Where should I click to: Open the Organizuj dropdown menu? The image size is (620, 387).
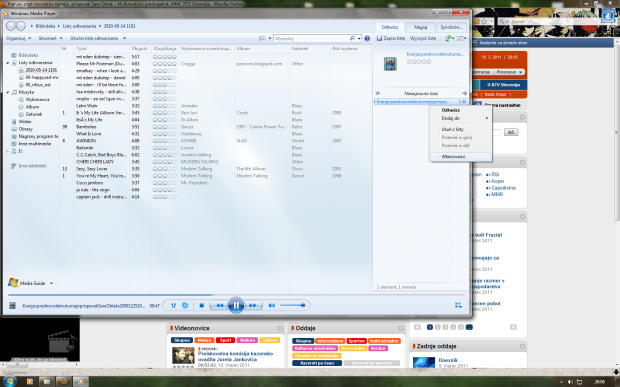18,38
